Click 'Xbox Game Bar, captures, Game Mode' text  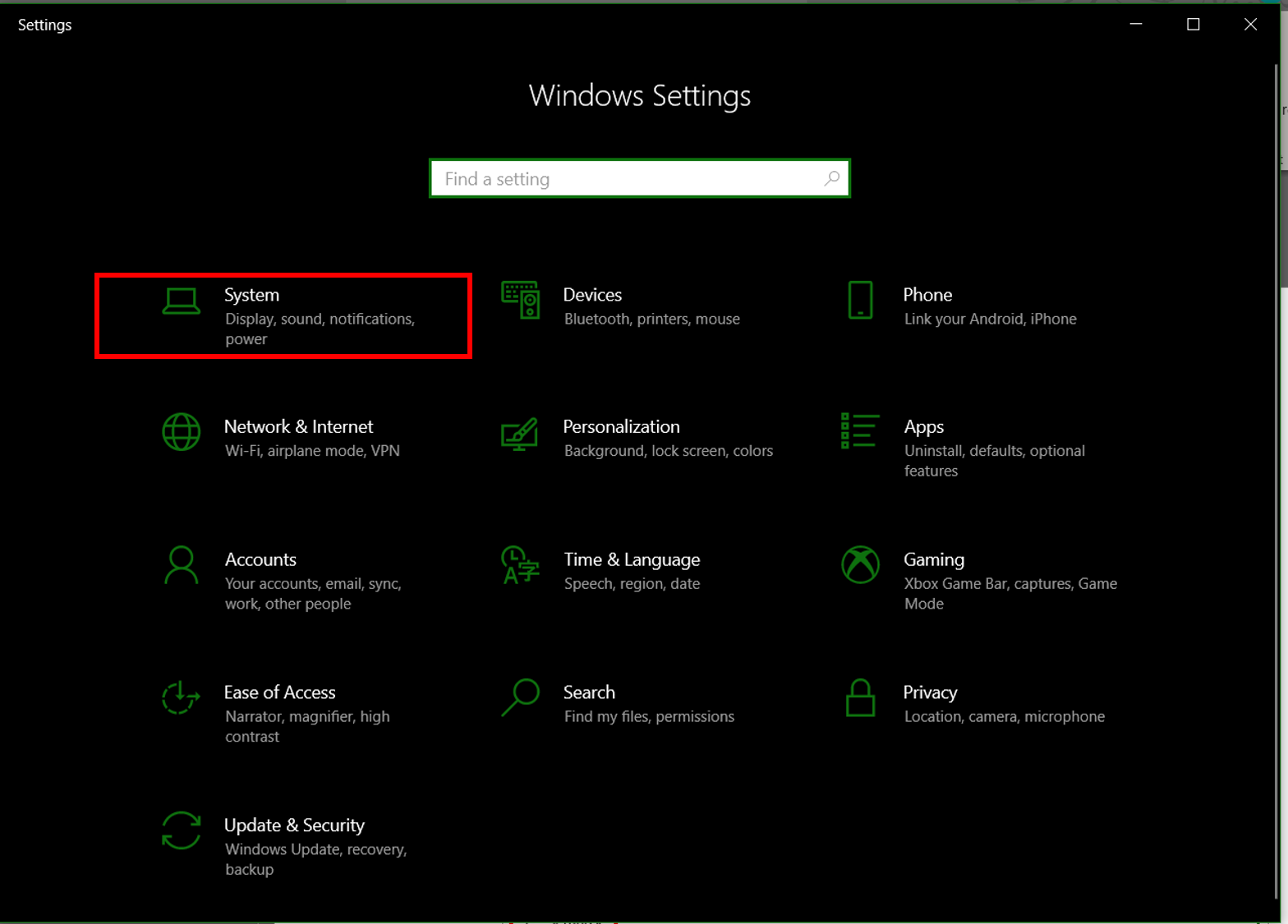(x=1010, y=594)
